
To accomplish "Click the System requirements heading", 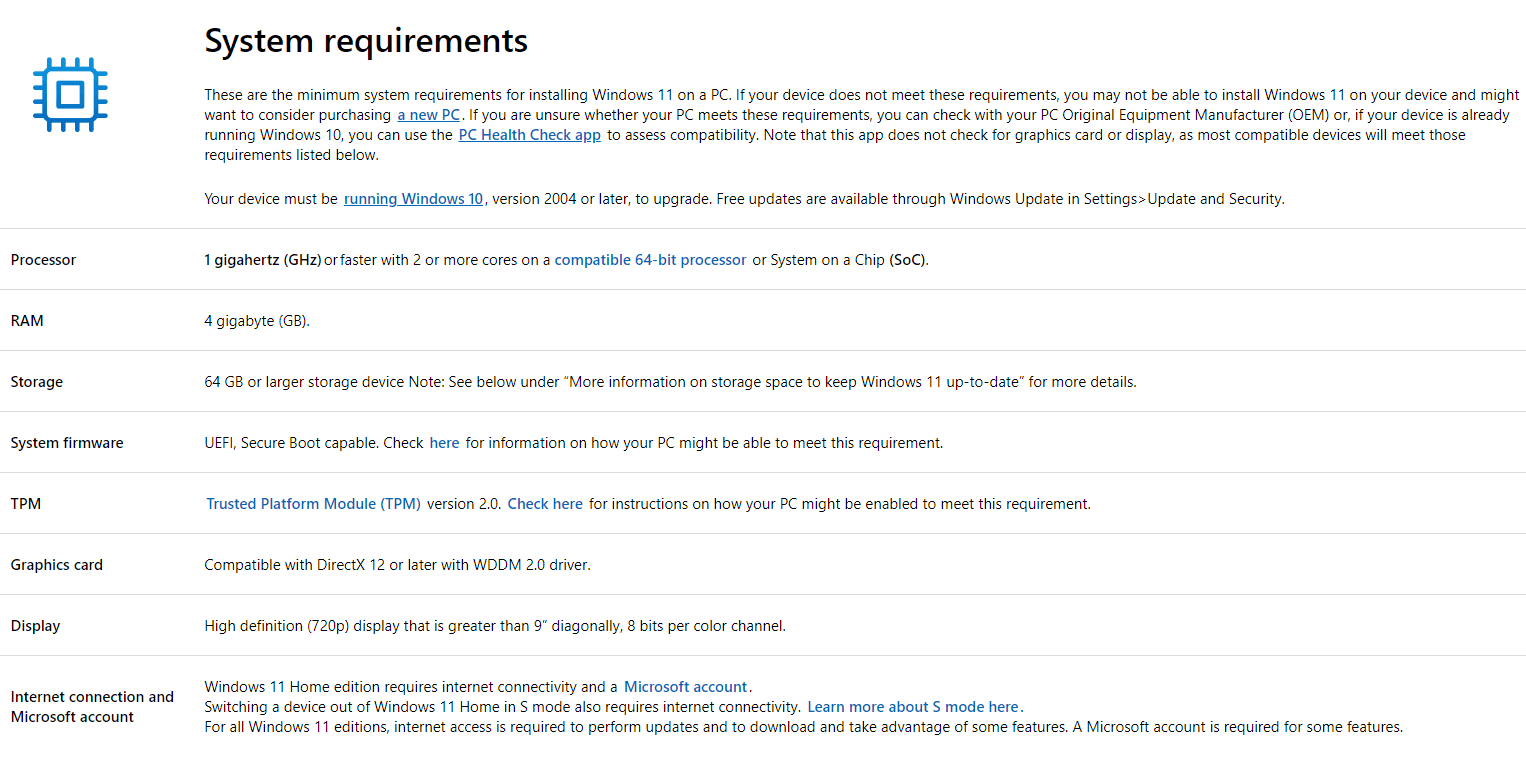I will (366, 41).
